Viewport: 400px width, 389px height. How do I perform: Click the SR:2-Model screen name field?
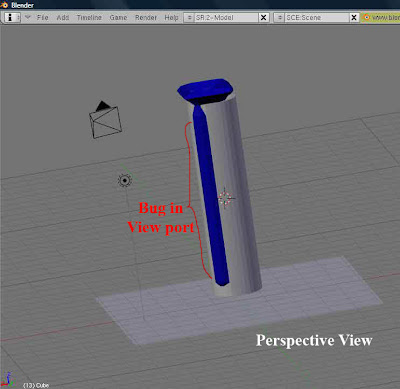[x=226, y=17]
